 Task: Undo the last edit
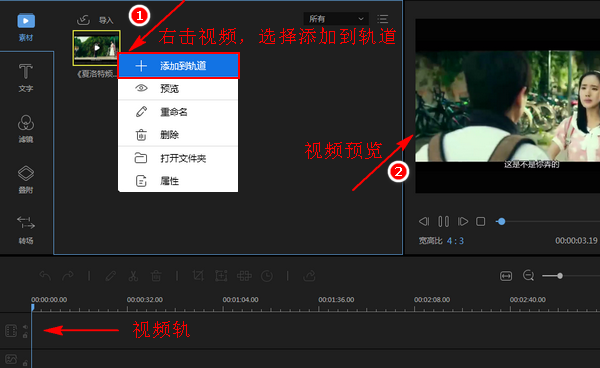45,276
